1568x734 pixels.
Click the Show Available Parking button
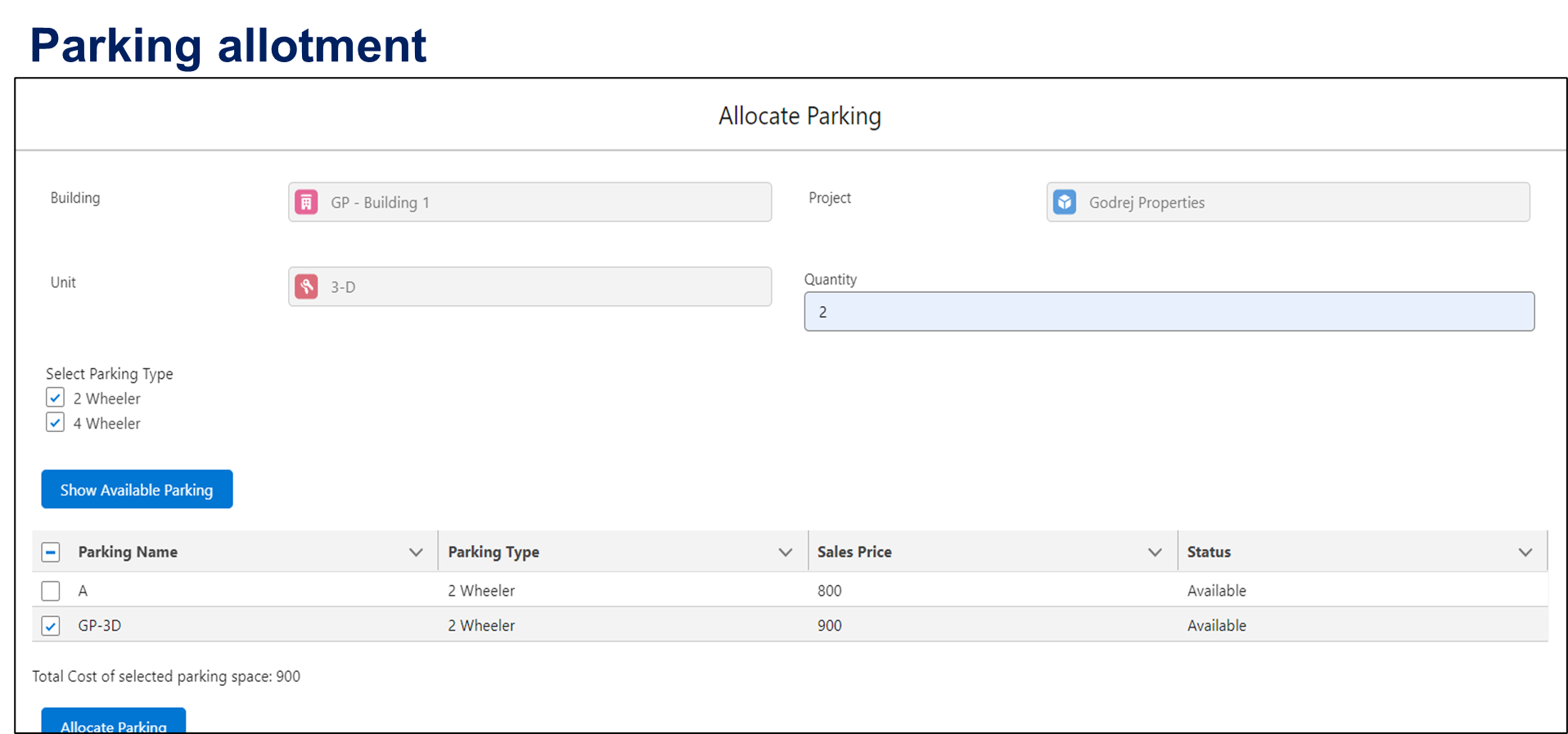tap(137, 489)
